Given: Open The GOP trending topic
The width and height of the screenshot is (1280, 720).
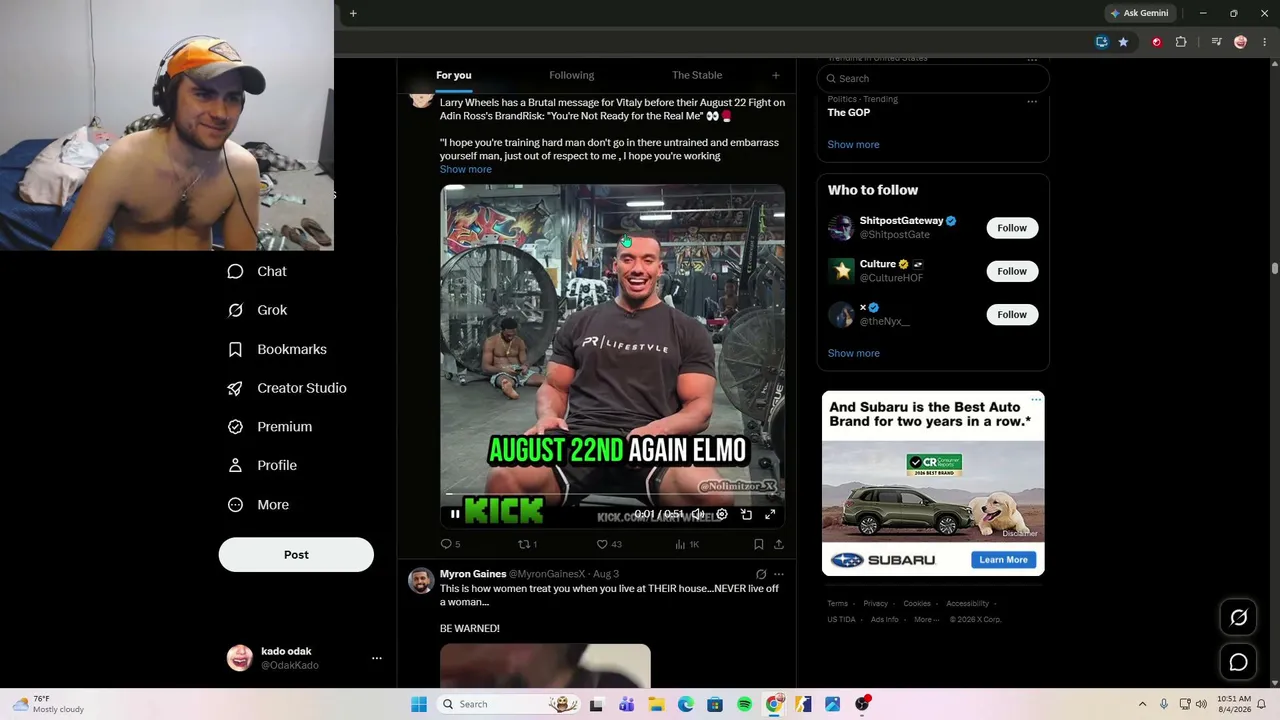Looking at the screenshot, I should [848, 112].
